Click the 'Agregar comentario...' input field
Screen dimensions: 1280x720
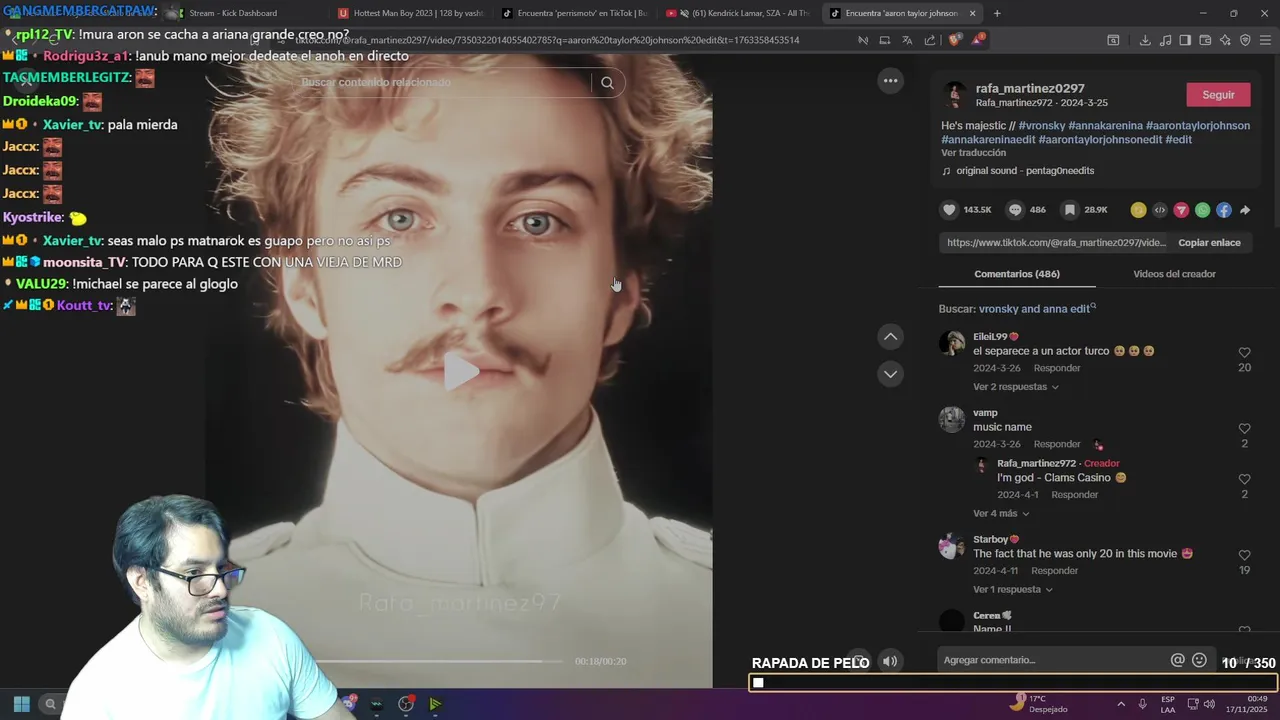point(1052,660)
